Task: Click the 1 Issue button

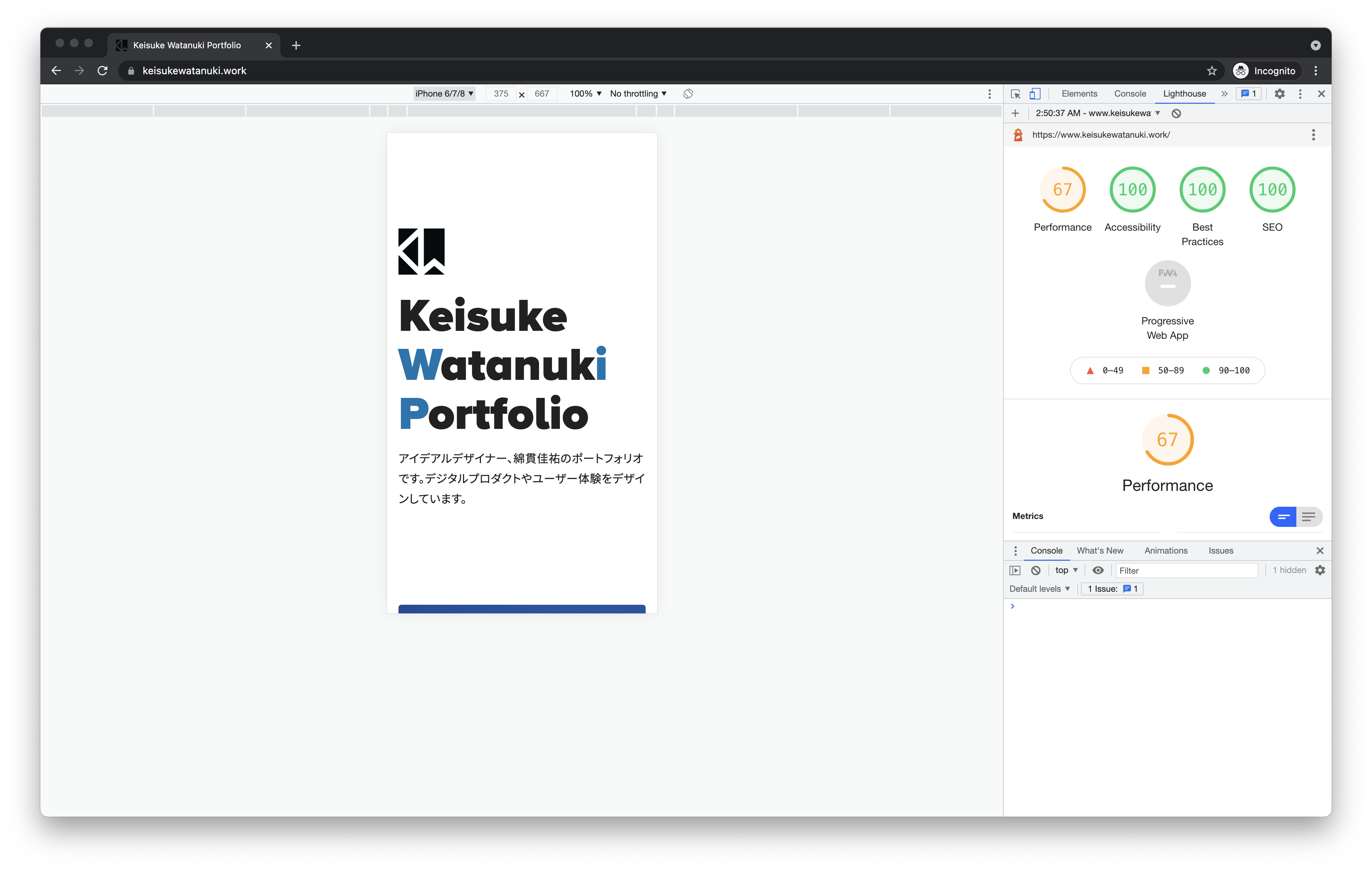Action: (1112, 589)
